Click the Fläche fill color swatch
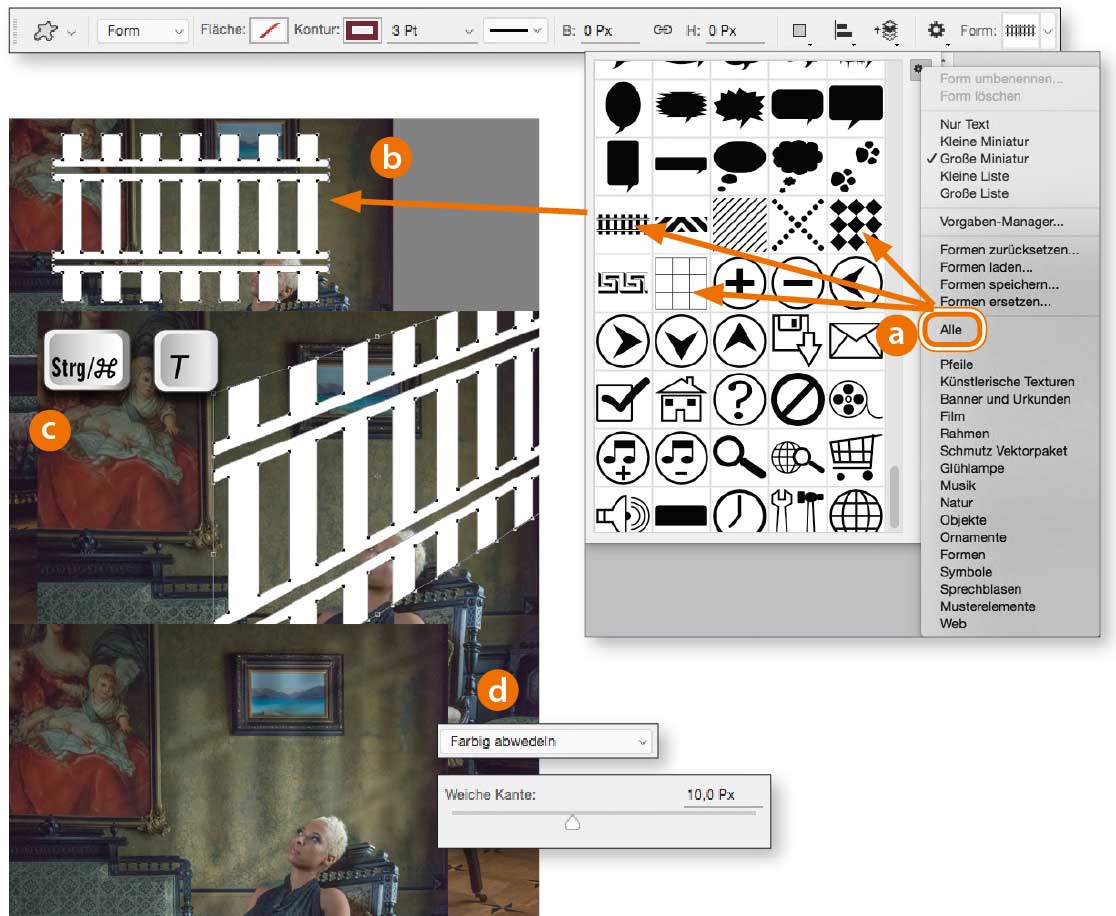This screenshot has width=1116, height=916. coord(268,31)
